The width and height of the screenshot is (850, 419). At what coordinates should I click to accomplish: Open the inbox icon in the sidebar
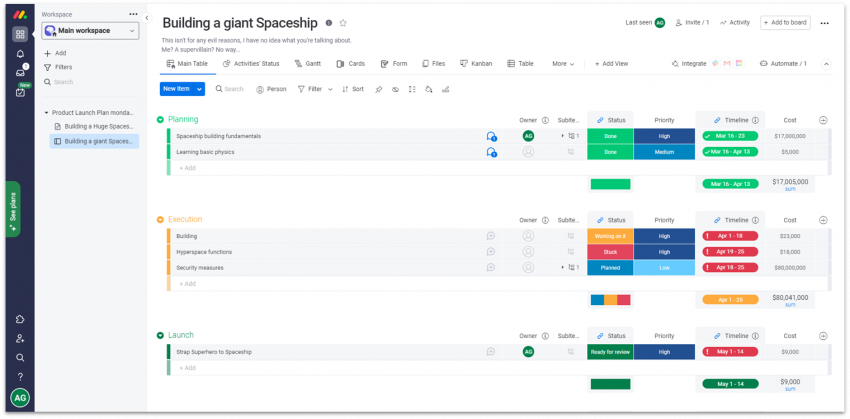tap(20, 72)
